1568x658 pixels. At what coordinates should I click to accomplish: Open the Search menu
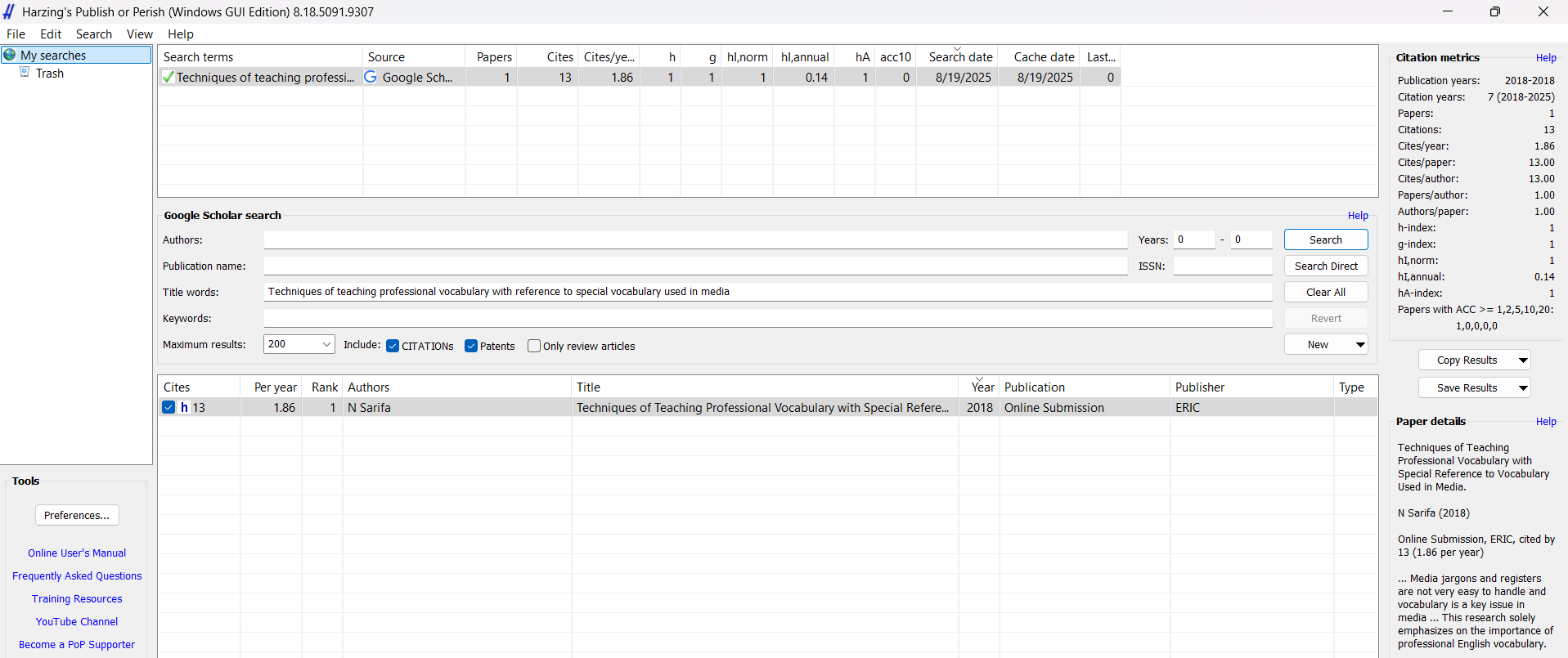pyautogui.click(x=94, y=34)
